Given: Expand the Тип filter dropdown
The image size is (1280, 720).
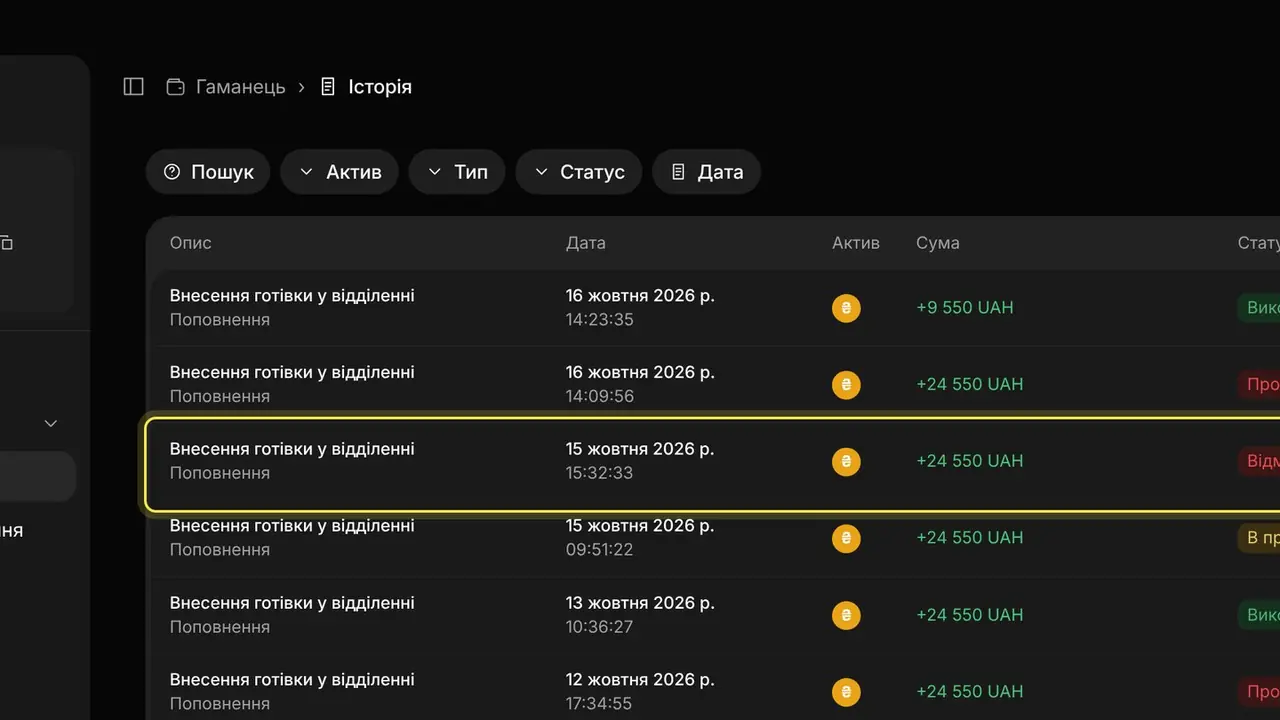Looking at the screenshot, I should click(457, 172).
